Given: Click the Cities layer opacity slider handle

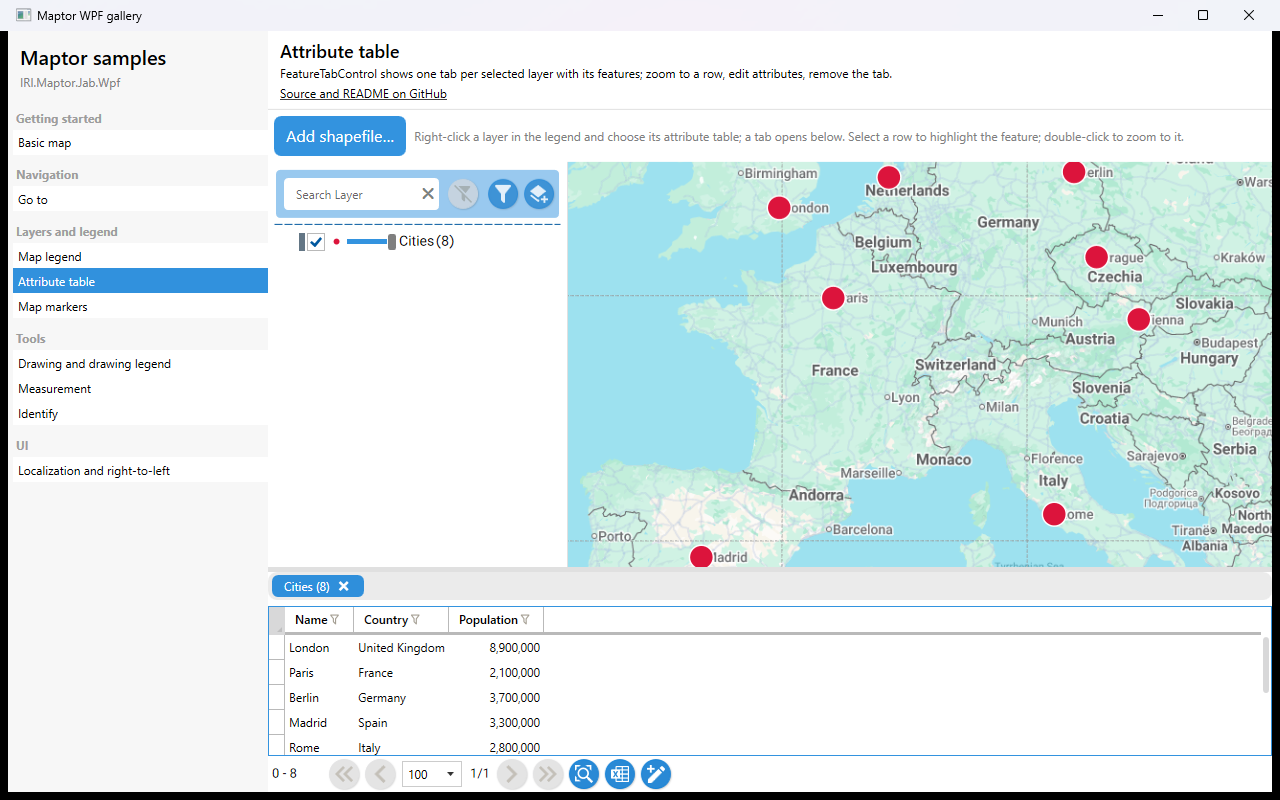Looking at the screenshot, I should point(392,242).
